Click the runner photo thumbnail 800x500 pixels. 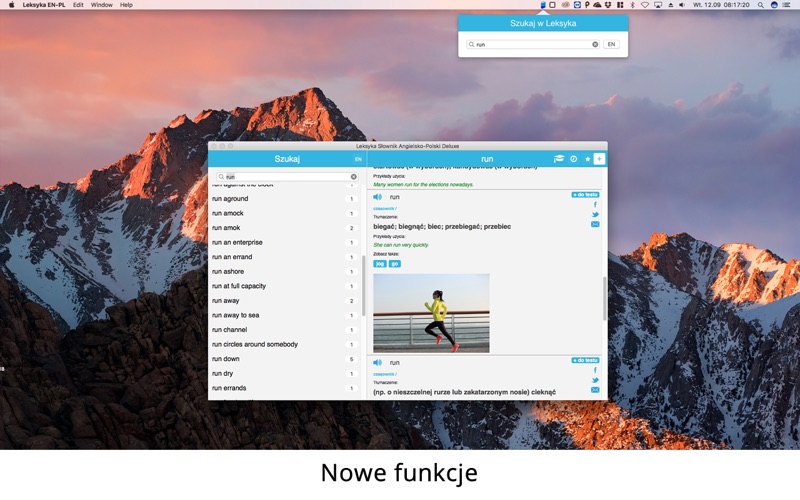click(431, 313)
